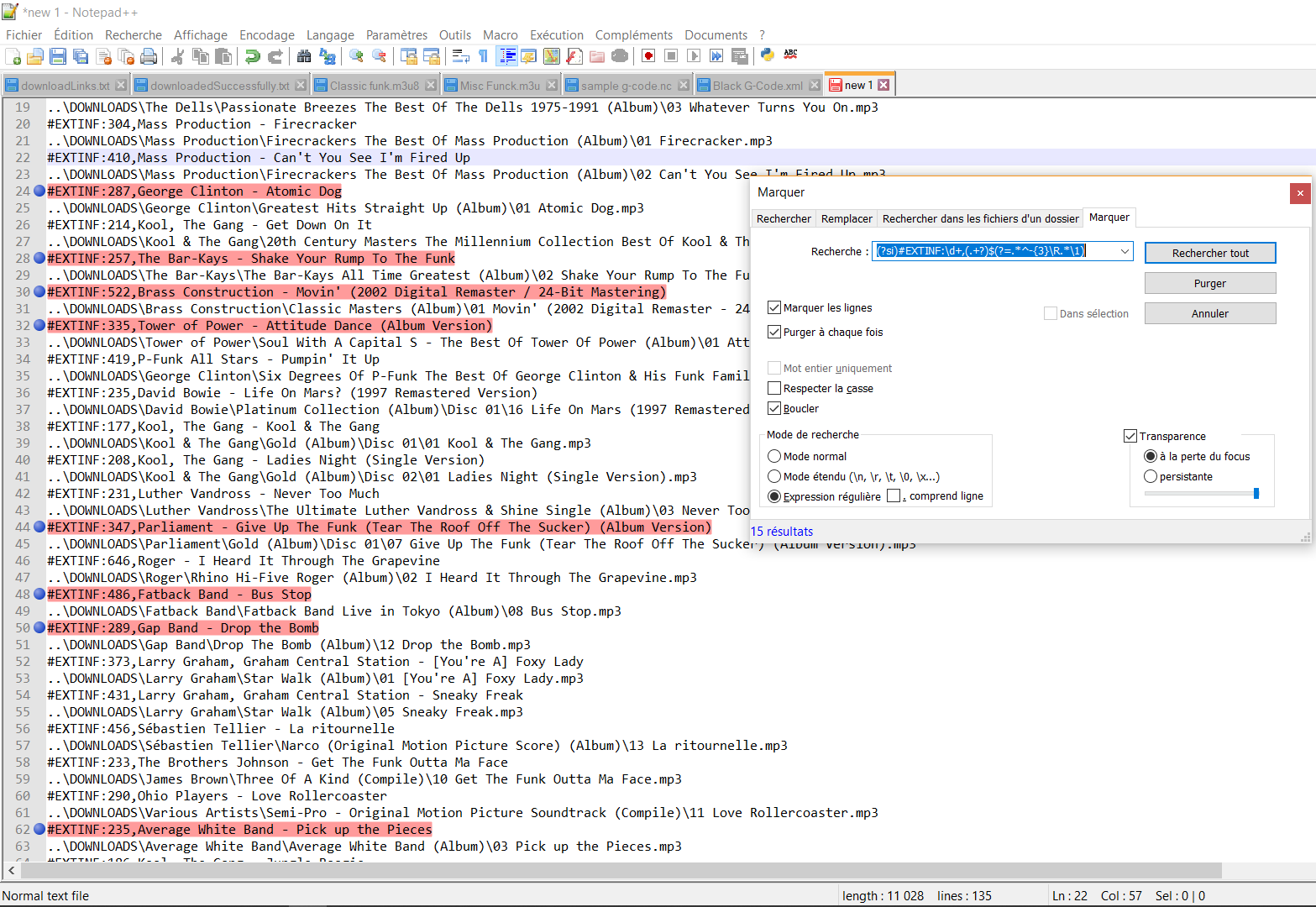Switch to Classic funk.m3u8 document tab
This screenshot has width=1316, height=907.
point(374,86)
